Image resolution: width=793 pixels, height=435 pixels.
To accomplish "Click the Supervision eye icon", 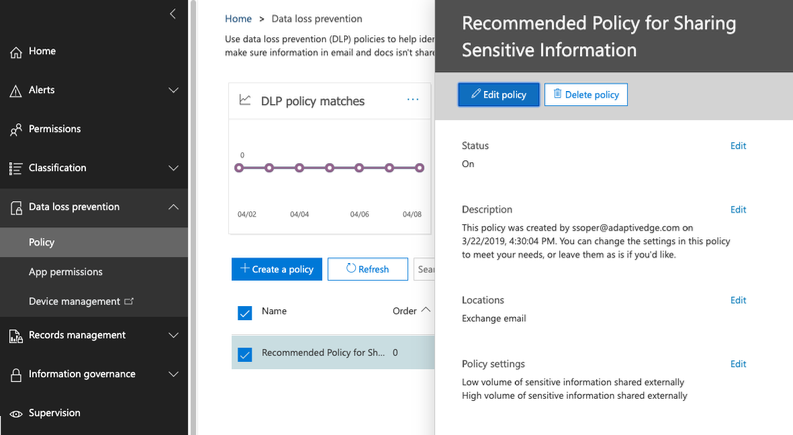I will [x=16, y=414].
